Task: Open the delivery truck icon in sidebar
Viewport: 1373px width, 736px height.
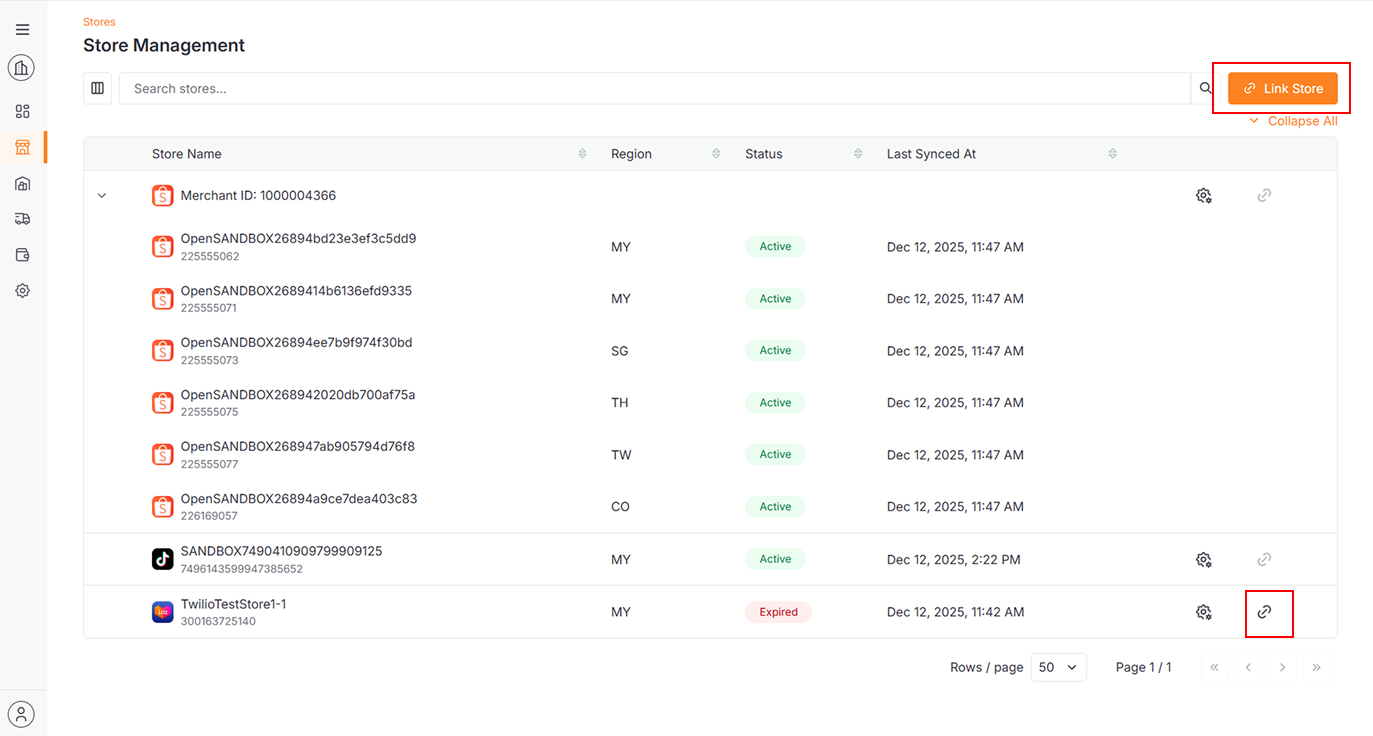Action: (x=22, y=219)
